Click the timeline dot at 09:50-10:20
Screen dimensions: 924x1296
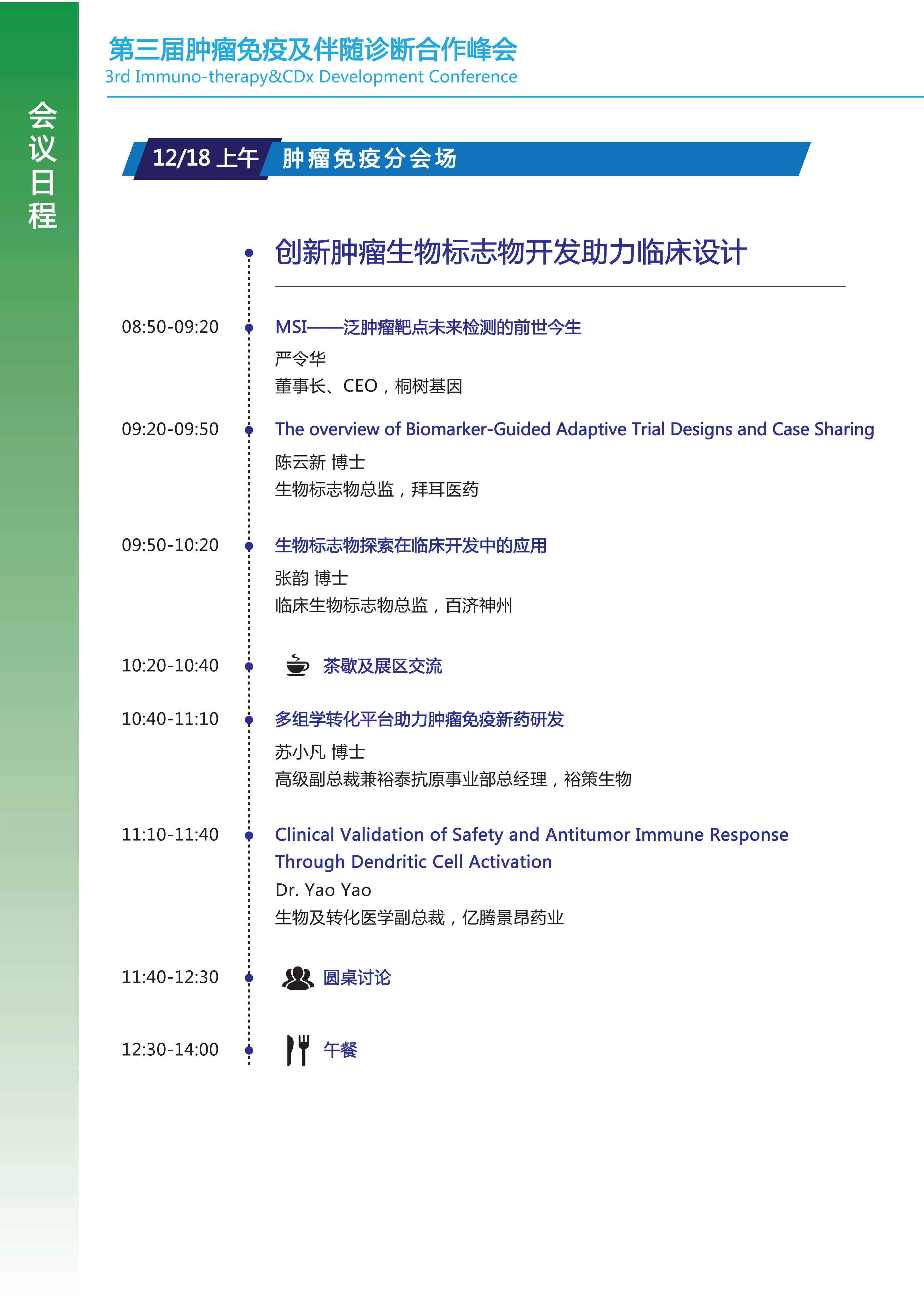pos(249,546)
